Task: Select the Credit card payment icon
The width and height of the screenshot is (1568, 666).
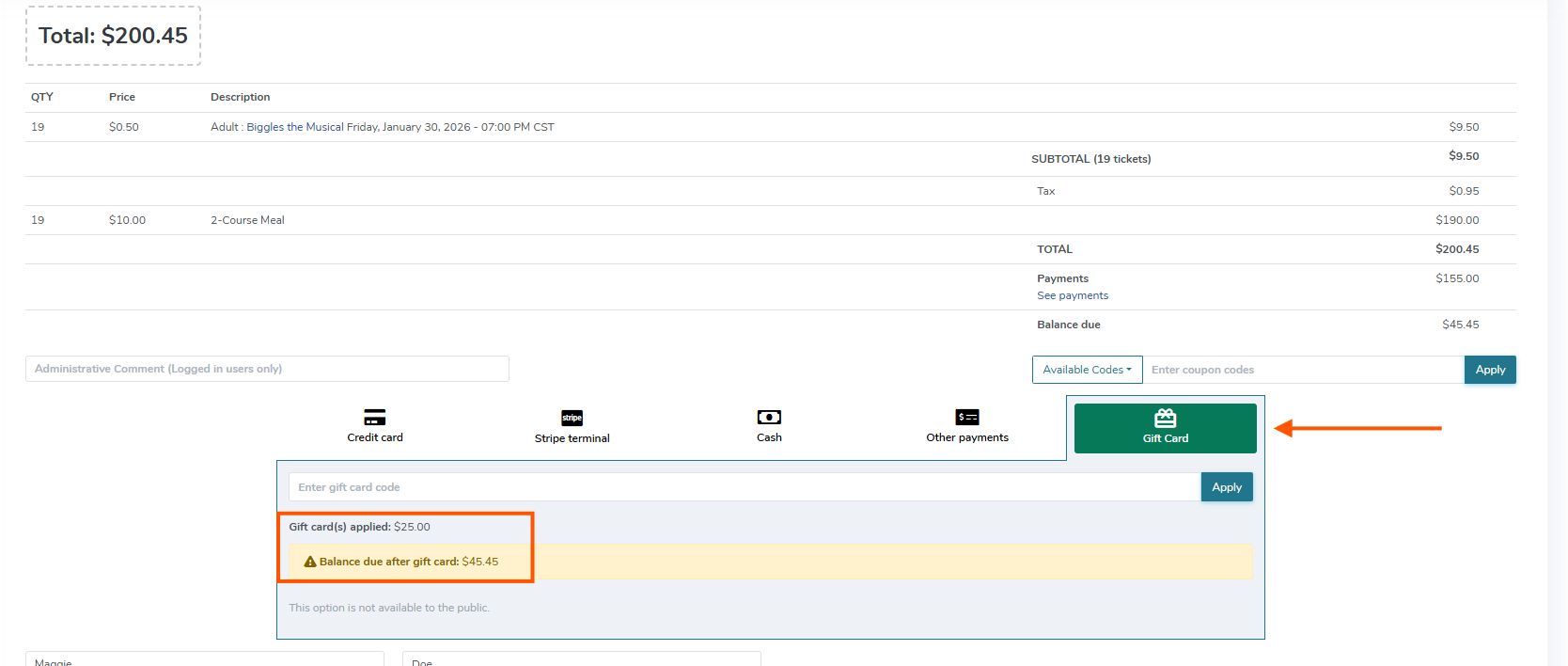Action: [374, 417]
